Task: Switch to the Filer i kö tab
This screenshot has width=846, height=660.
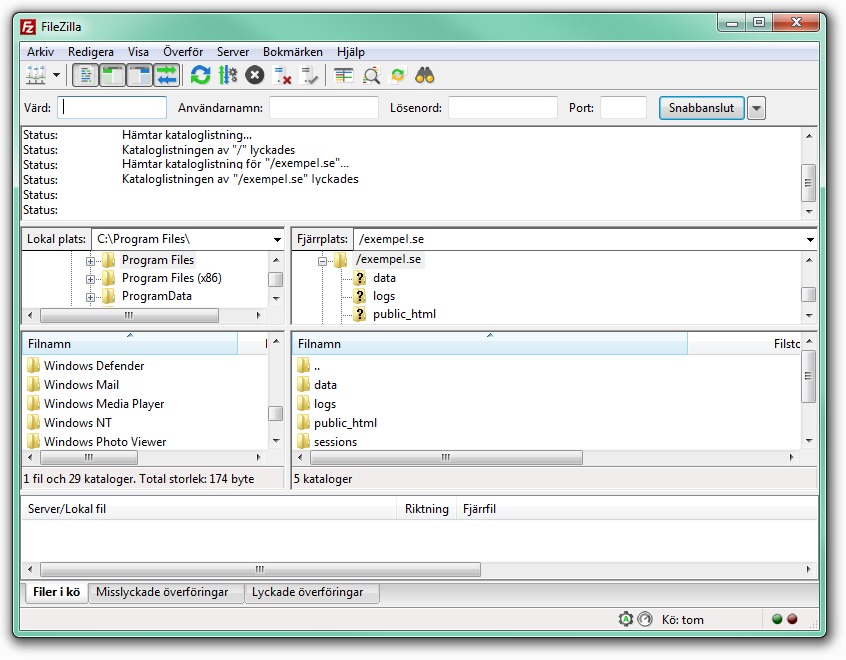Action: coord(57,592)
